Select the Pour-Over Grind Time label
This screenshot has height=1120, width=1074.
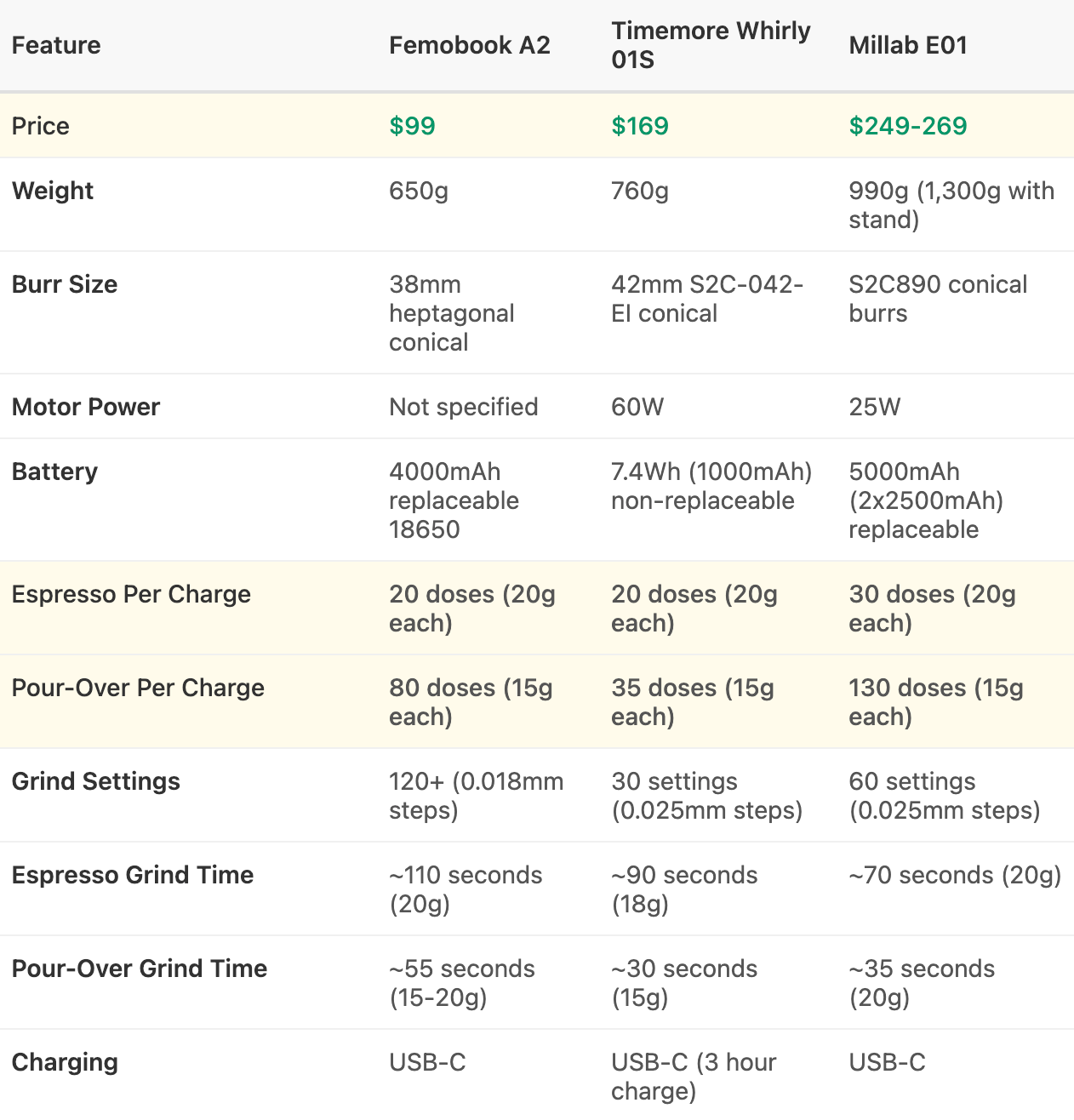[x=140, y=969]
